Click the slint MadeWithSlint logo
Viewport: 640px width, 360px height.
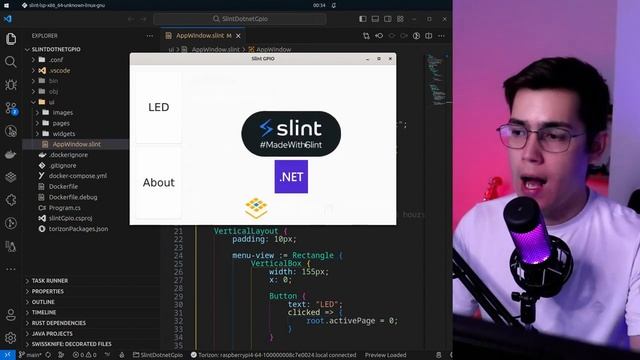291,134
